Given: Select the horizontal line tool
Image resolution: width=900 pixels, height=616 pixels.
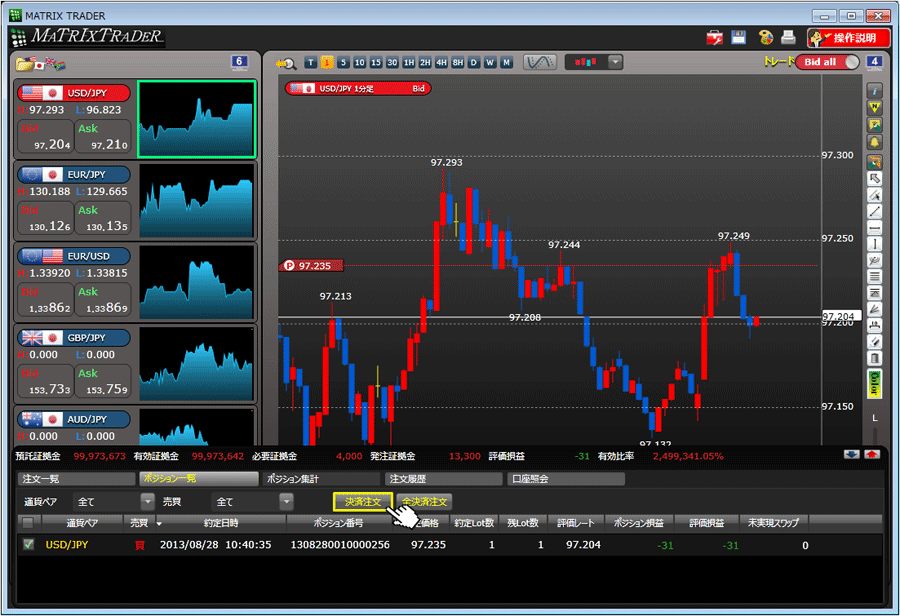Looking at the screenshot, I should [874, 228].
